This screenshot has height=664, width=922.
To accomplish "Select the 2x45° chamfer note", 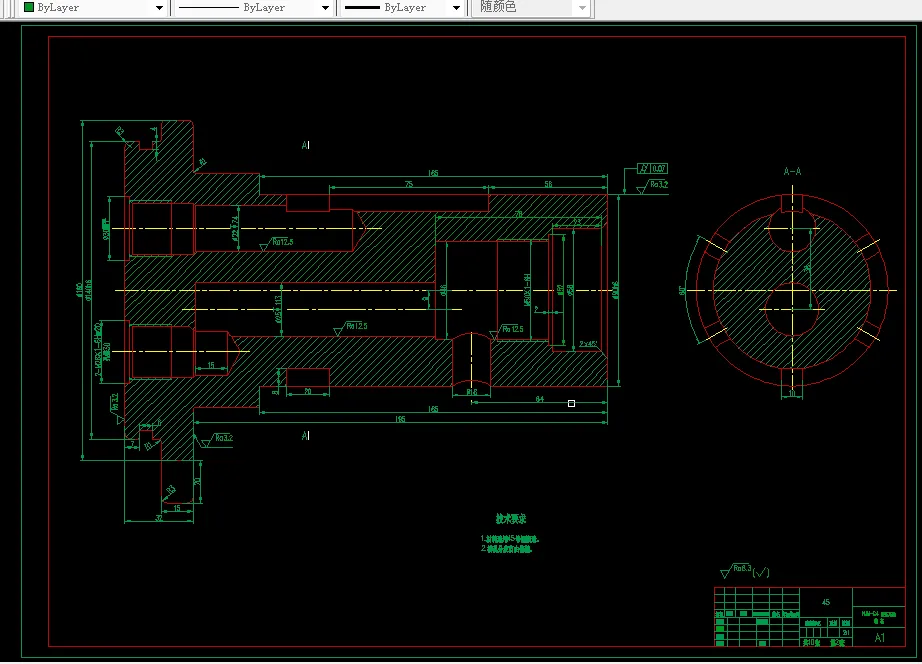I will coord(588,344).
